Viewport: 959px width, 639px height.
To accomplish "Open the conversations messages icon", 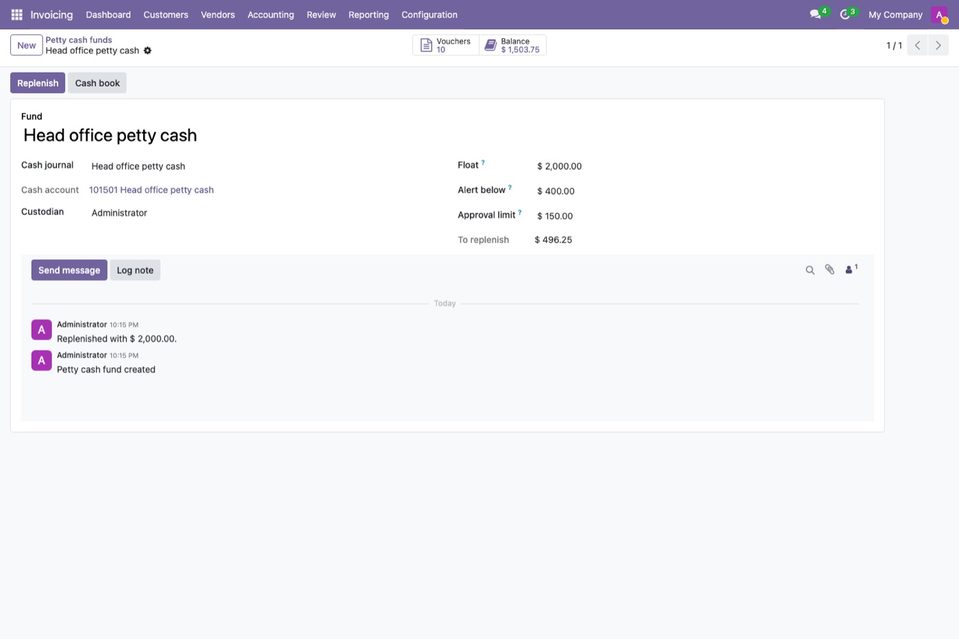I will click(815, 14).
